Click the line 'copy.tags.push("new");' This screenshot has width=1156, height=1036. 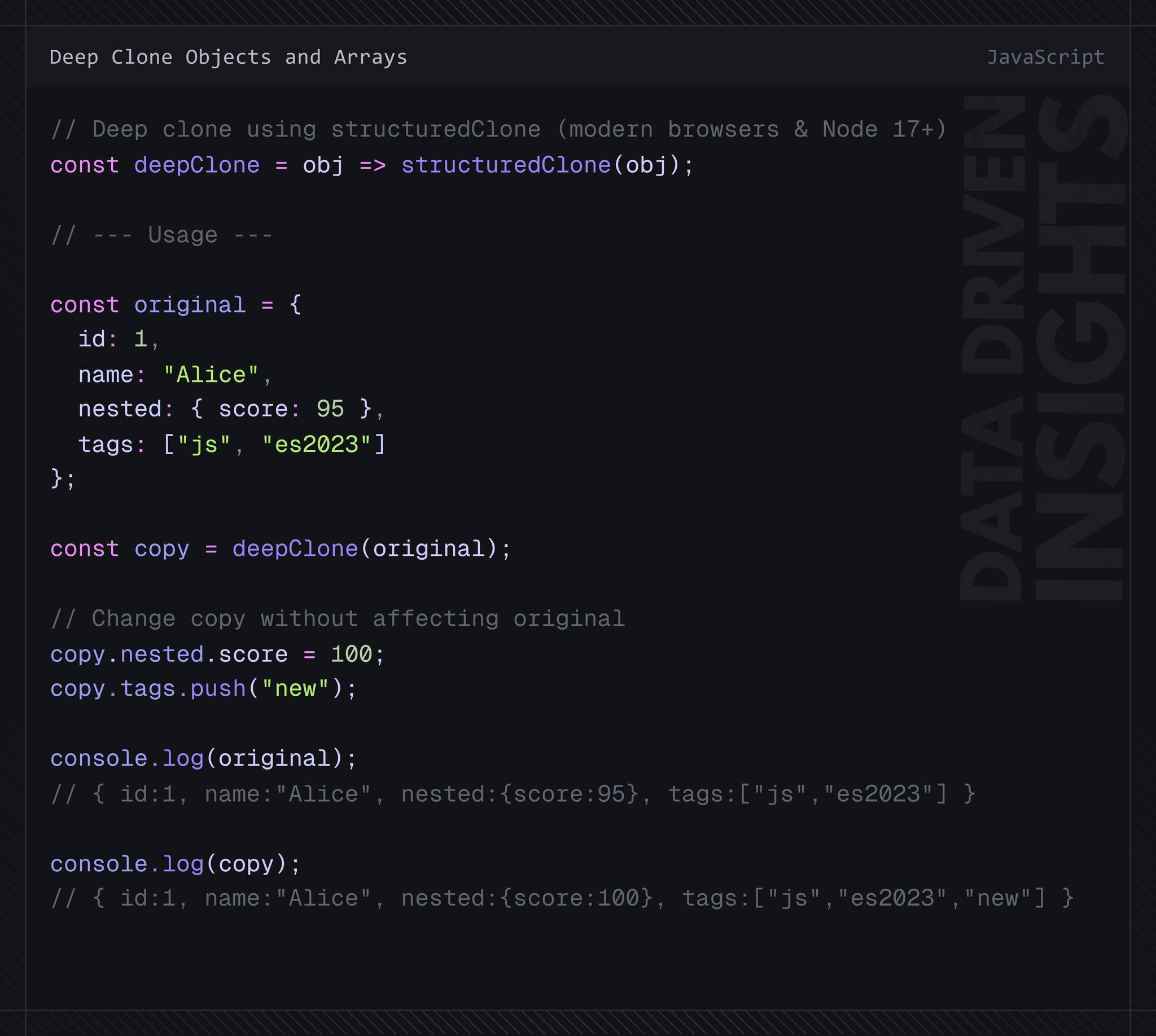[203, 689]
